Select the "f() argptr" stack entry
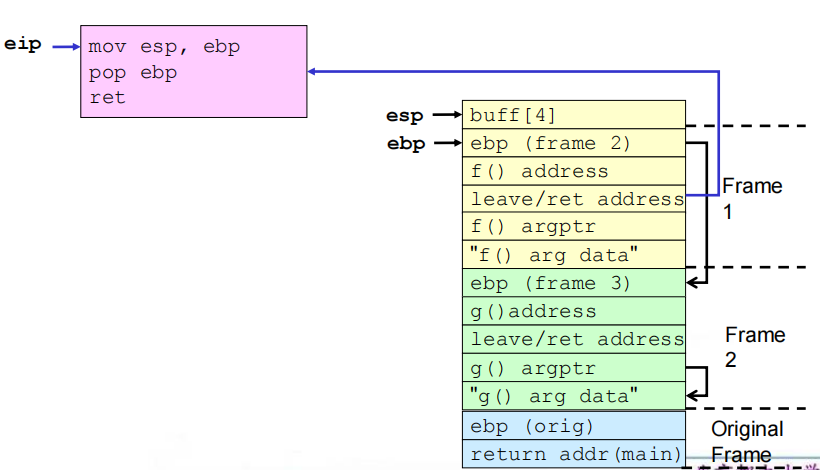 coord(573,226)
